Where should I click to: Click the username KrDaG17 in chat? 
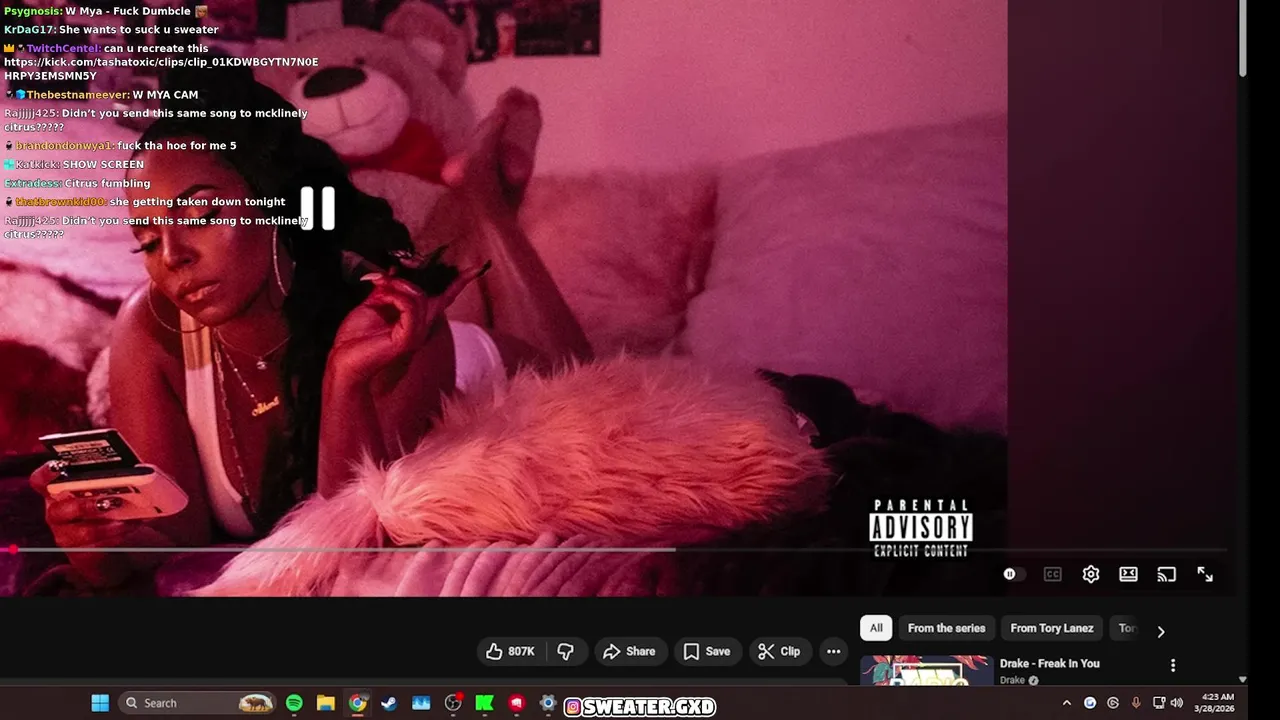point(29,30)
